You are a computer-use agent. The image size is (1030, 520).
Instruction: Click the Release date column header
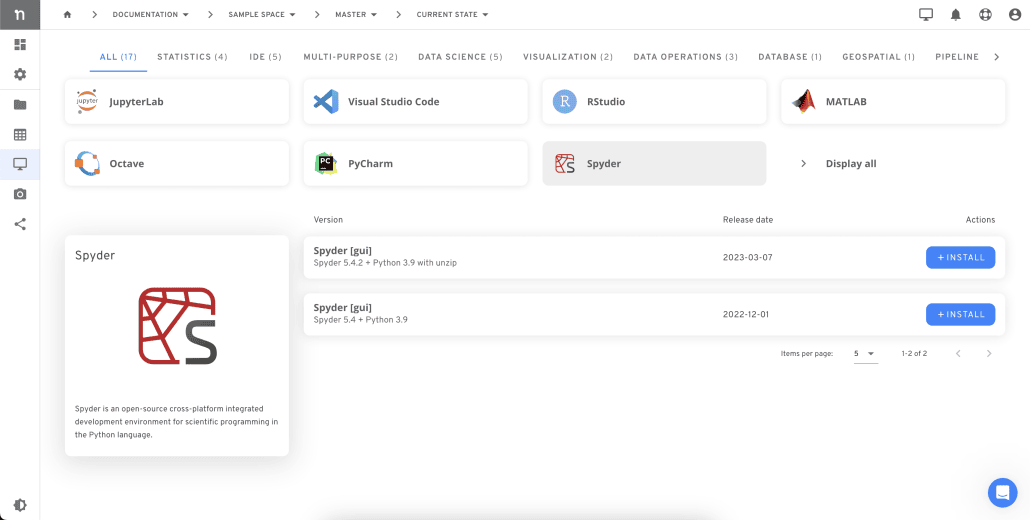point(748,220)
